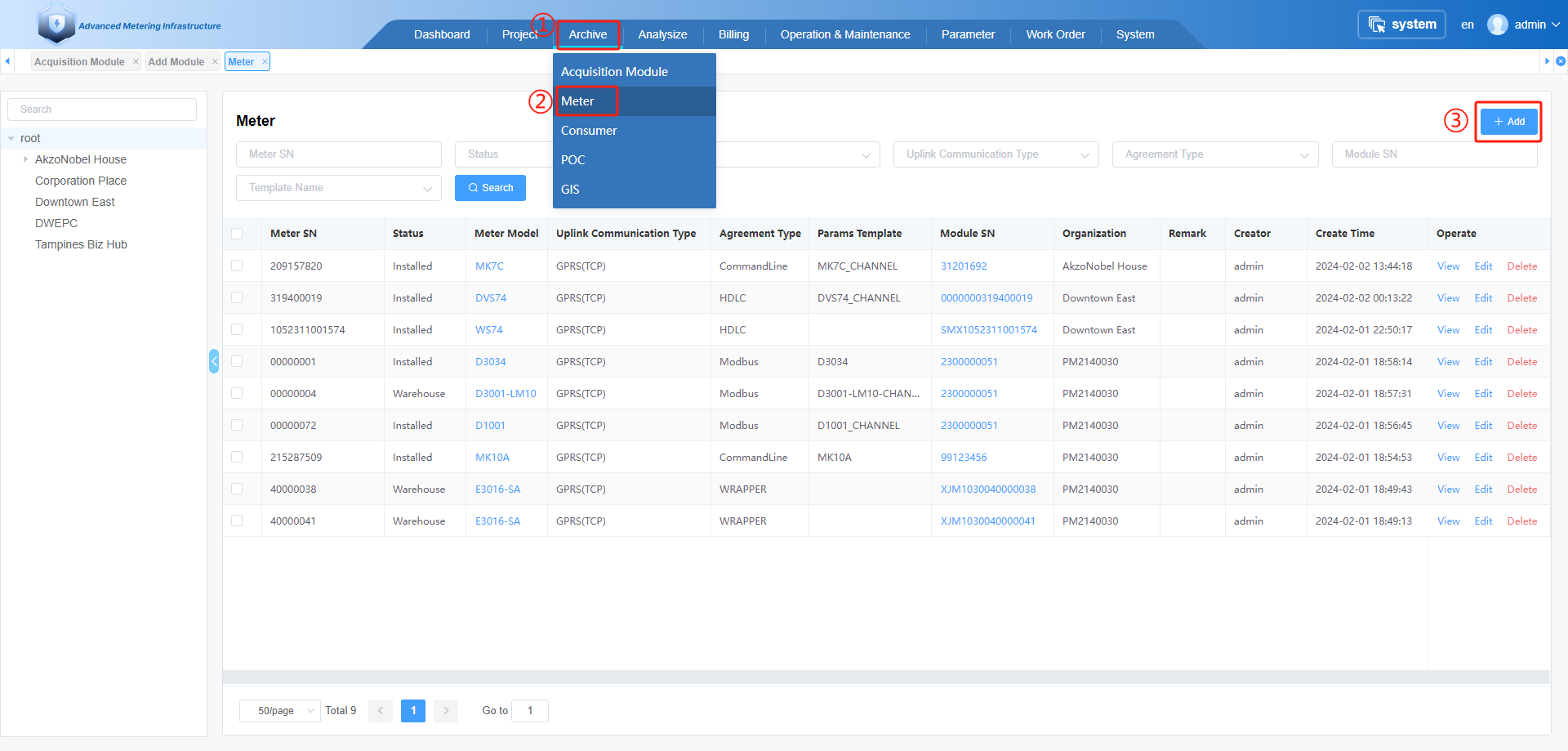Open the 50/page size dropdown
Screen dimensions: 1568x751
click(280, 711)
